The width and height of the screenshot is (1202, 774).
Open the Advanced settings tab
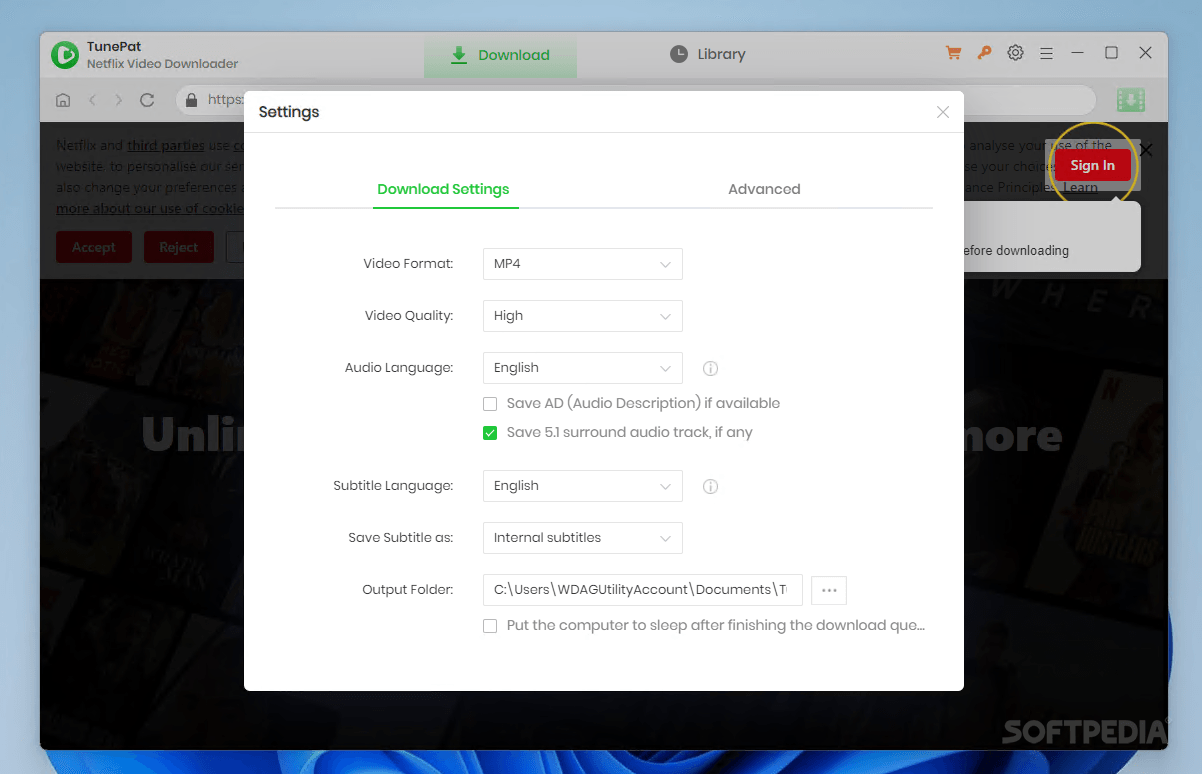coord(764,189)
